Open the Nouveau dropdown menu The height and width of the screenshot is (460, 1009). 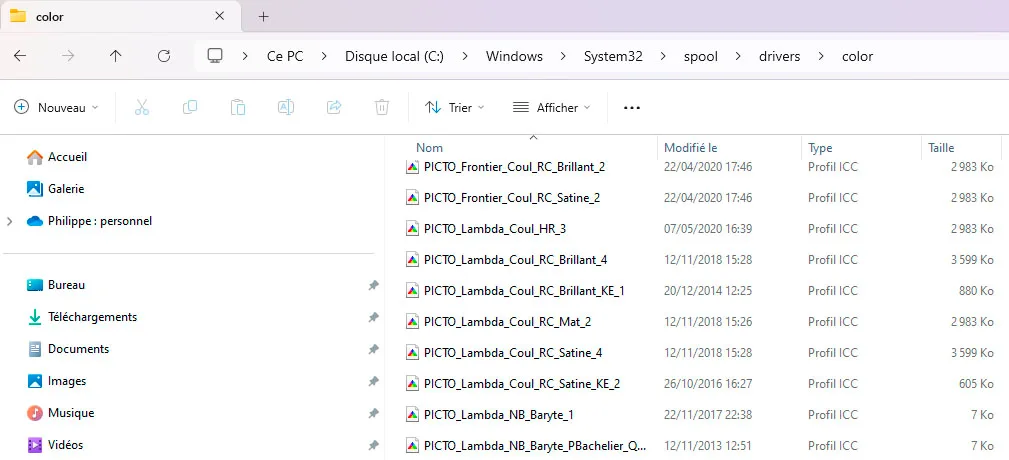(56, 107)
